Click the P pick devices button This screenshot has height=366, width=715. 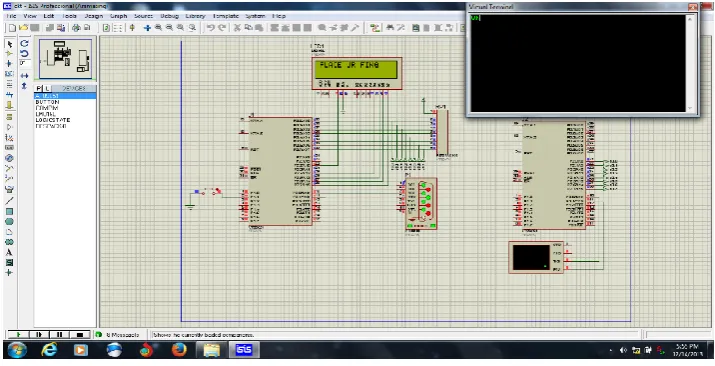pos(39,88)
